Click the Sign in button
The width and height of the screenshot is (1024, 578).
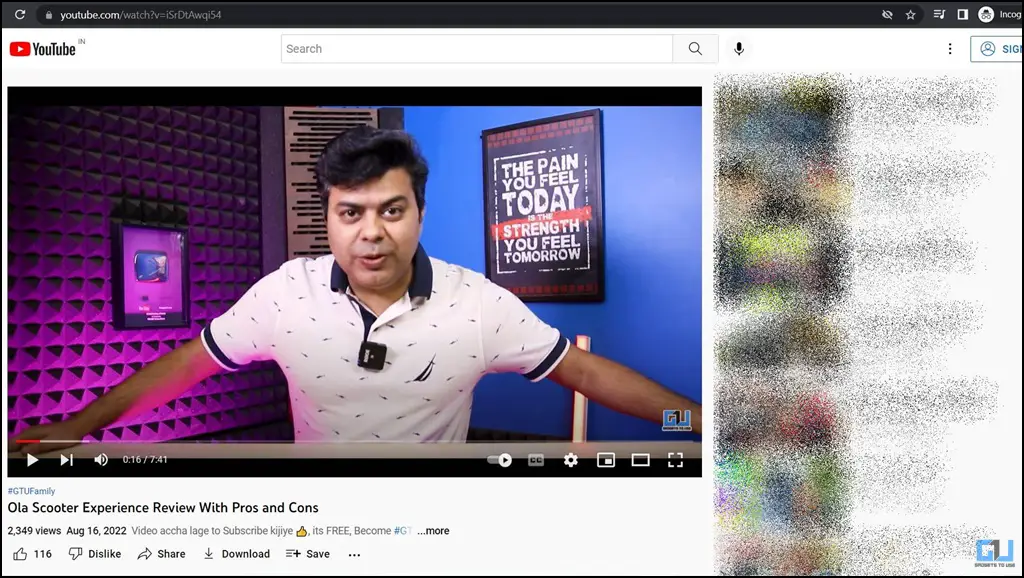point(997,49)
